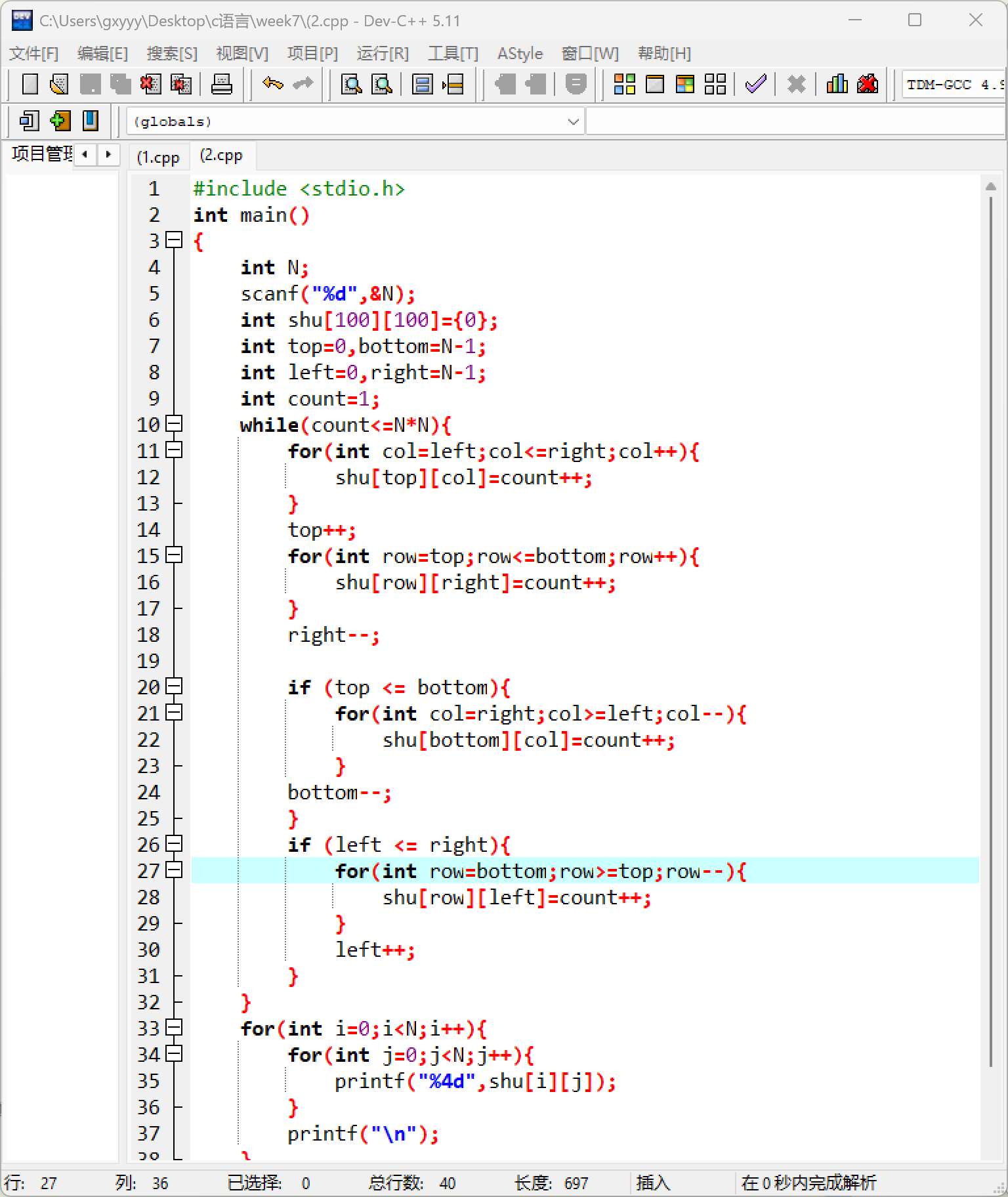Click the 长度 697 status bar entry
Screen dimensions: 1008x1197
(551, 1183)
